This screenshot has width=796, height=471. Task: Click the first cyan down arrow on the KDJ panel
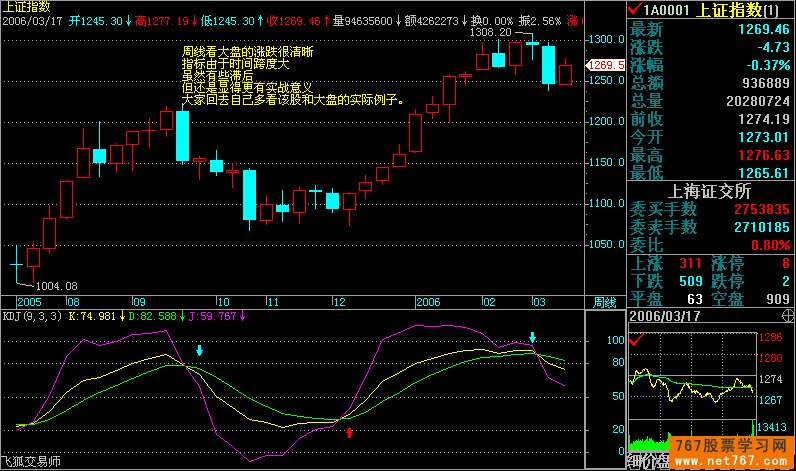(200, 351)
